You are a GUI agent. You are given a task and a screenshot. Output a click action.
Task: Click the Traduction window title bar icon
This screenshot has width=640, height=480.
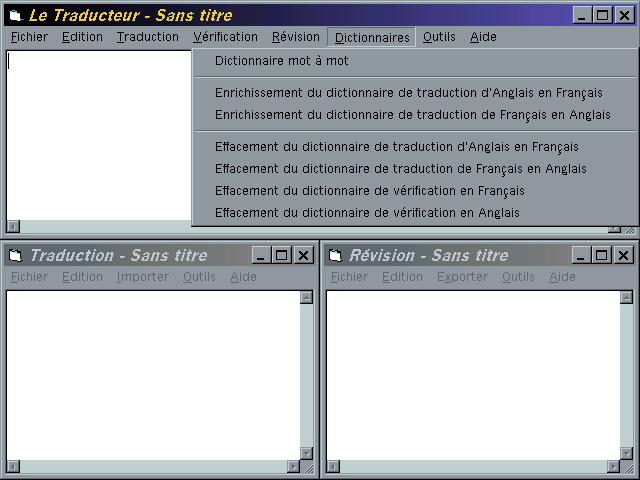coord(16,256)
